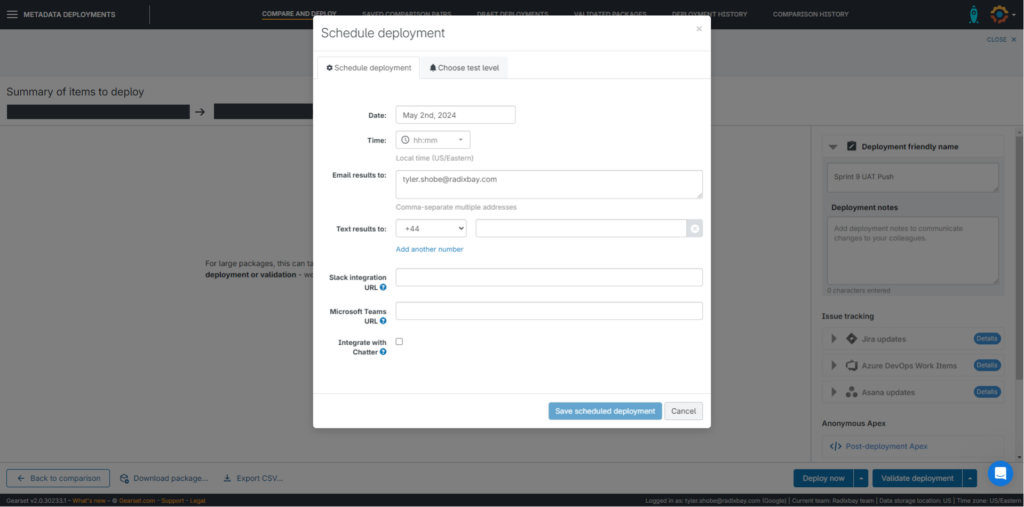The width and height of the screenshot is (1024, 507).
Task: Click the rocket icon in the top bar
Action: (973, 14)
